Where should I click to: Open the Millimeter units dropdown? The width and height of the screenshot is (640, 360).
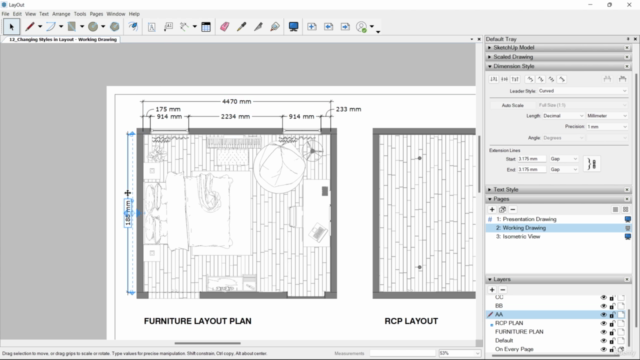[x=607, y=116]
